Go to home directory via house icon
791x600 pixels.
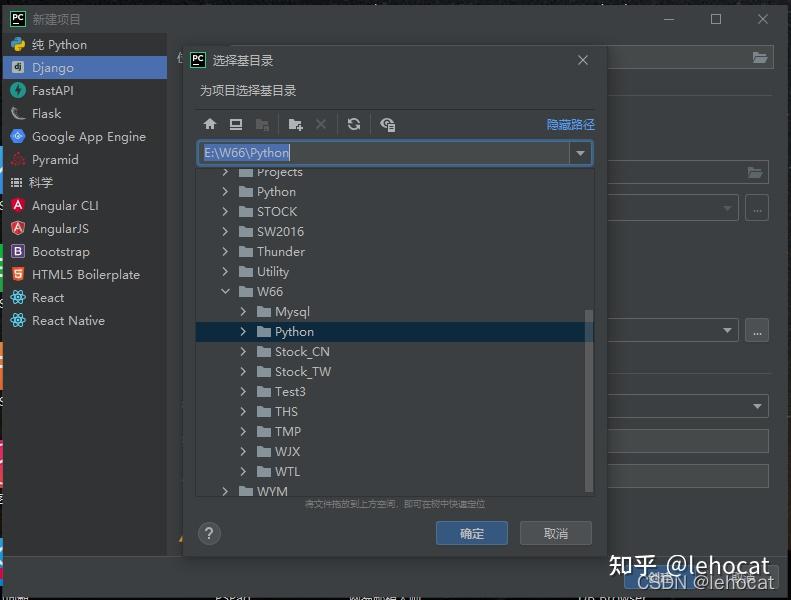pos(210,124)
